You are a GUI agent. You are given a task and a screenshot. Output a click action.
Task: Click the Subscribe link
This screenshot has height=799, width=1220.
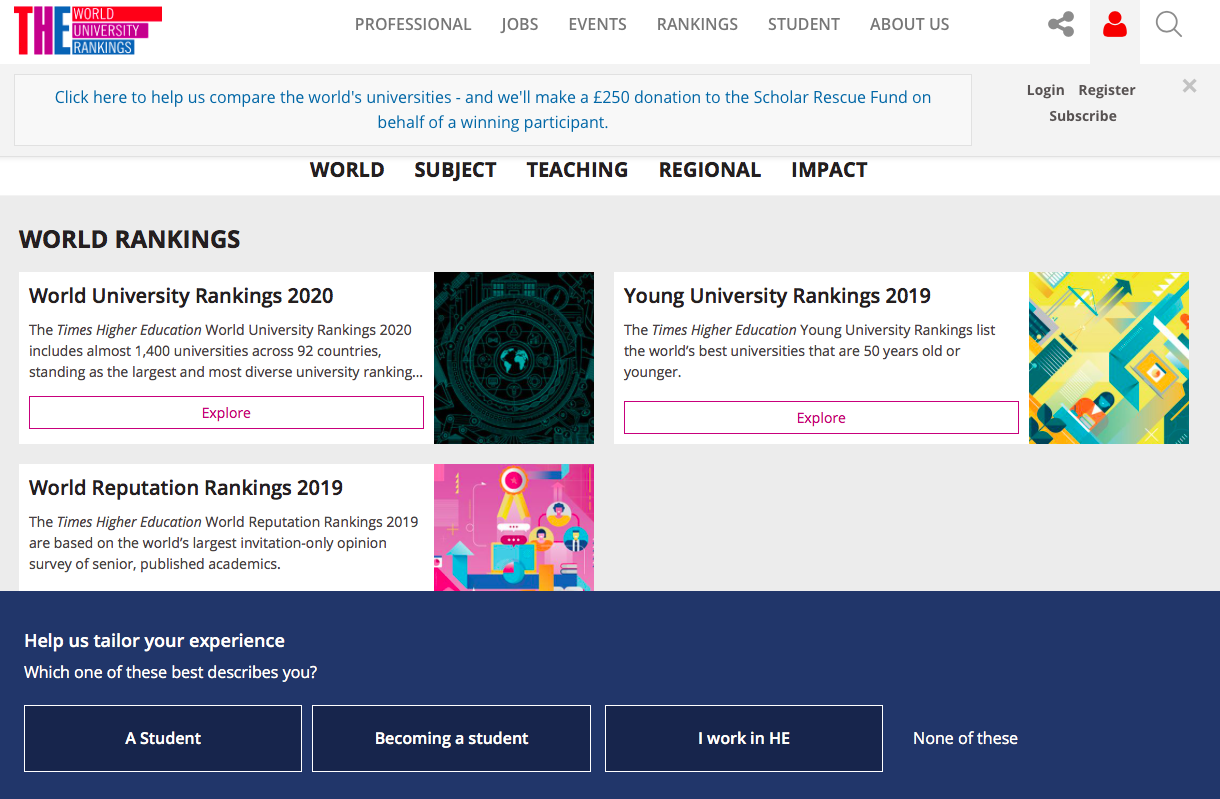click(1083, 116)
